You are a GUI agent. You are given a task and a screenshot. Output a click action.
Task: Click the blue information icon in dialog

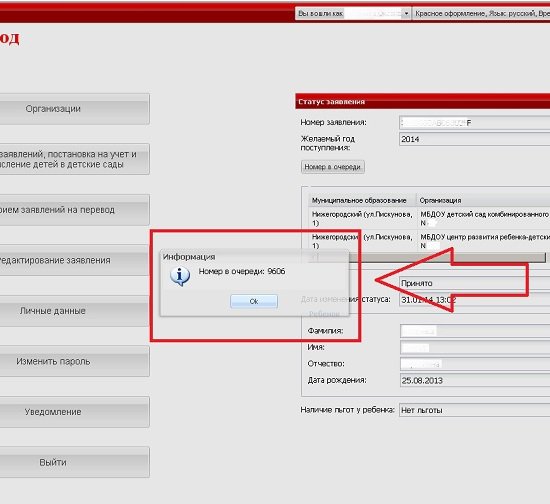click(x=180, y=276)
